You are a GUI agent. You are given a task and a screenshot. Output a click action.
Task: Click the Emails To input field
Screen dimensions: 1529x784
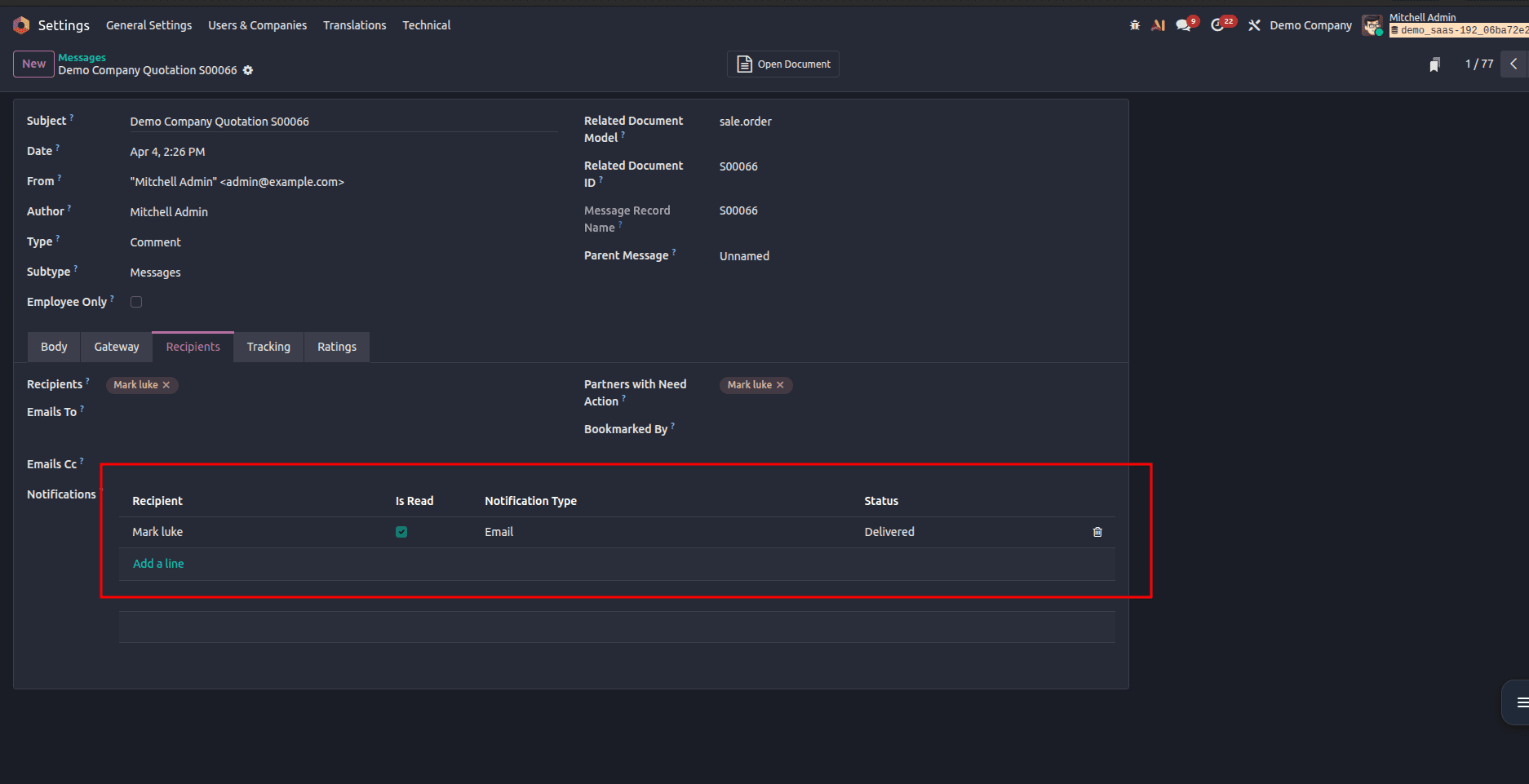(332, 413)
